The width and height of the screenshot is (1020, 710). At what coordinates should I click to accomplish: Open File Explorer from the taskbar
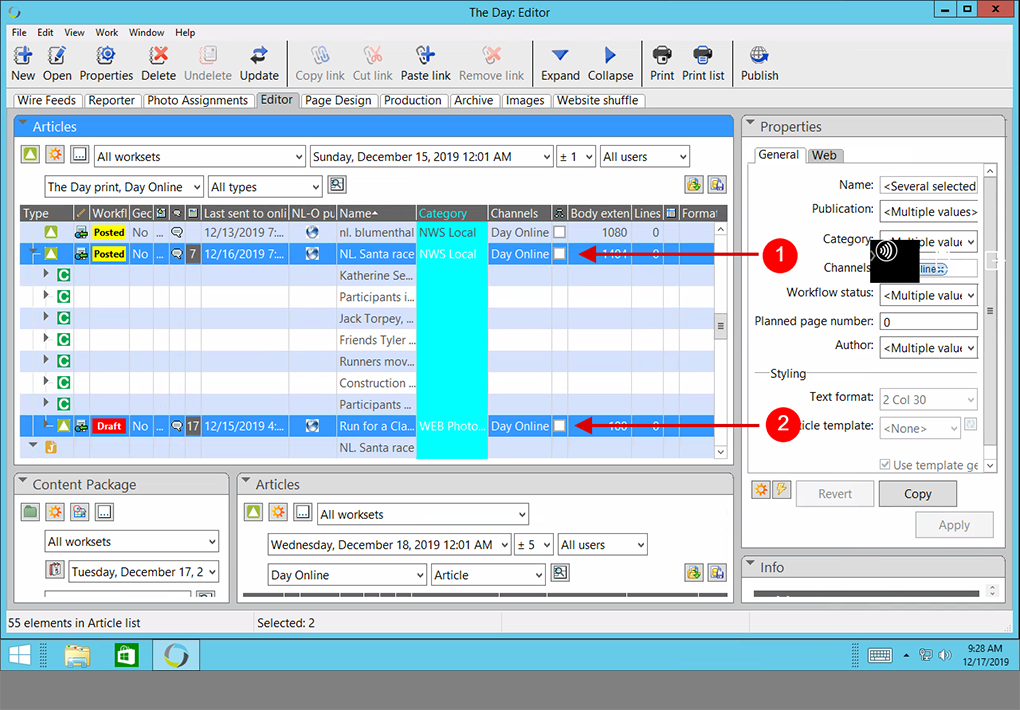point(77,655)
